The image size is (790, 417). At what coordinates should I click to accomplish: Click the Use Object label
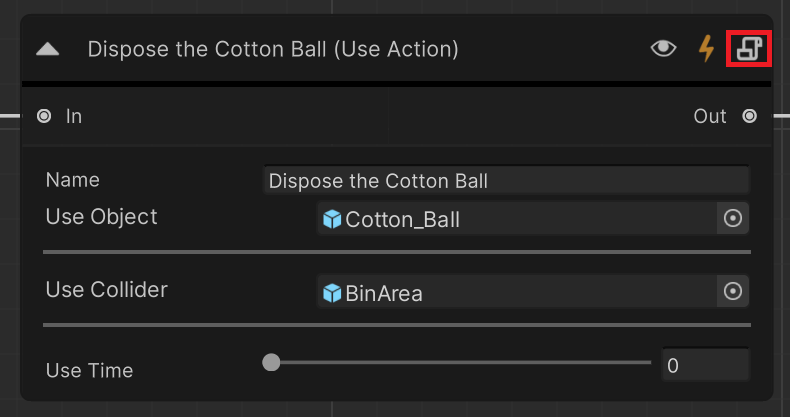tap(101, 217)
